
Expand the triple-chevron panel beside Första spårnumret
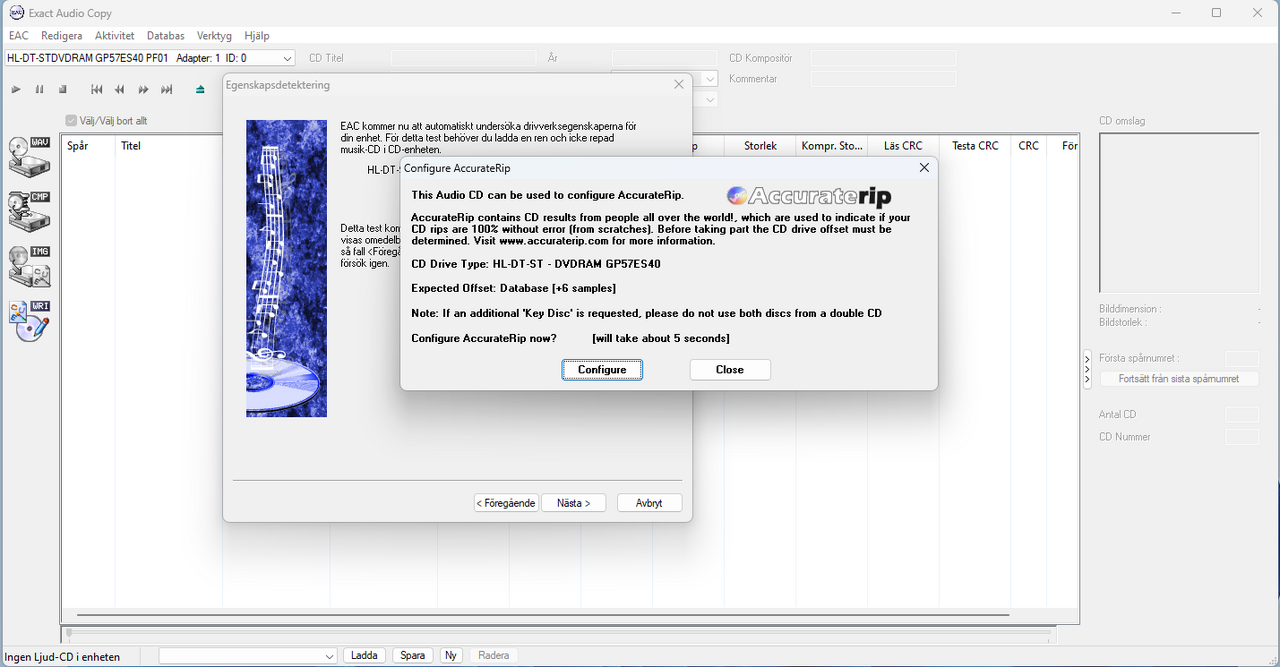click(x=1088, y=369)
